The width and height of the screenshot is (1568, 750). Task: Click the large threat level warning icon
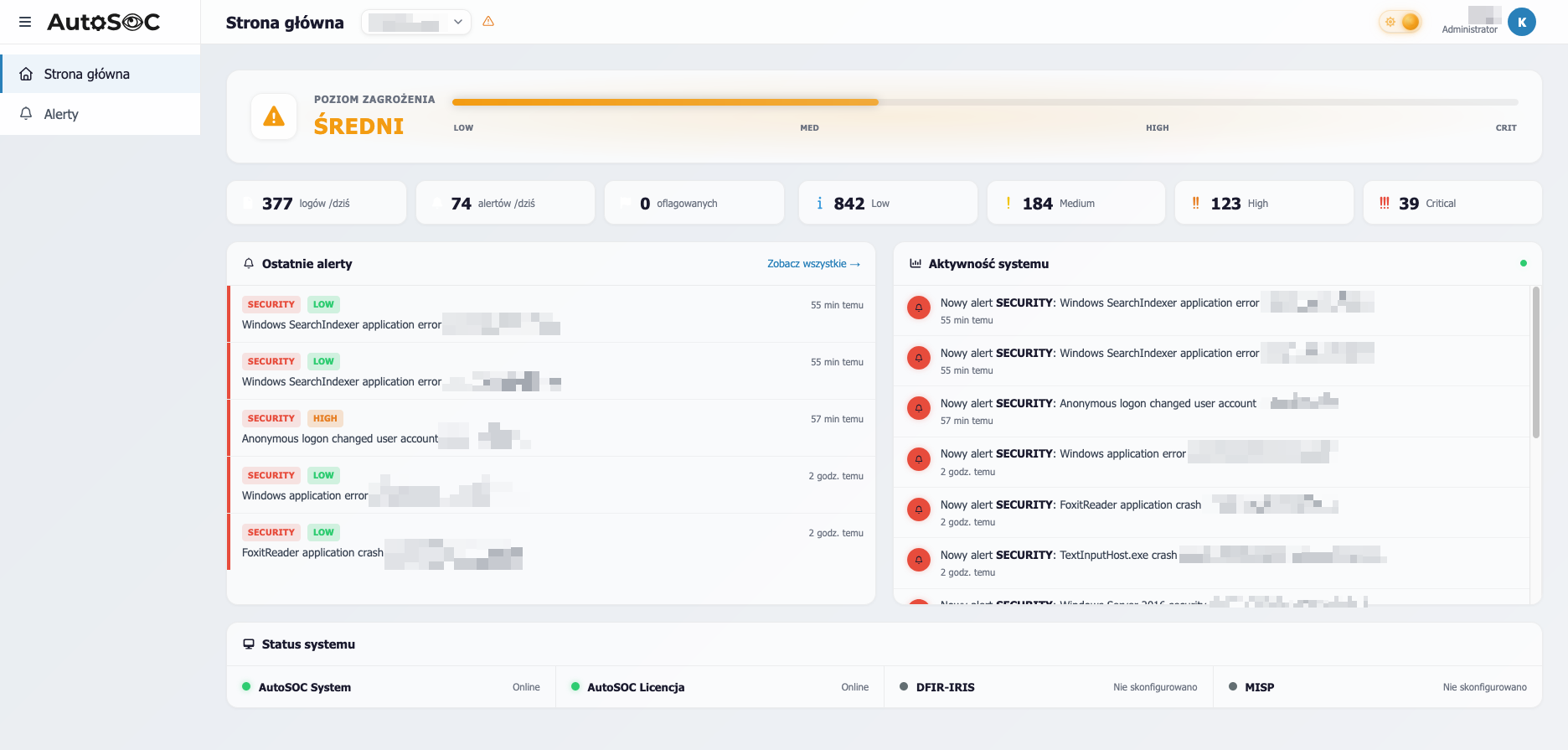coord(274,116)
